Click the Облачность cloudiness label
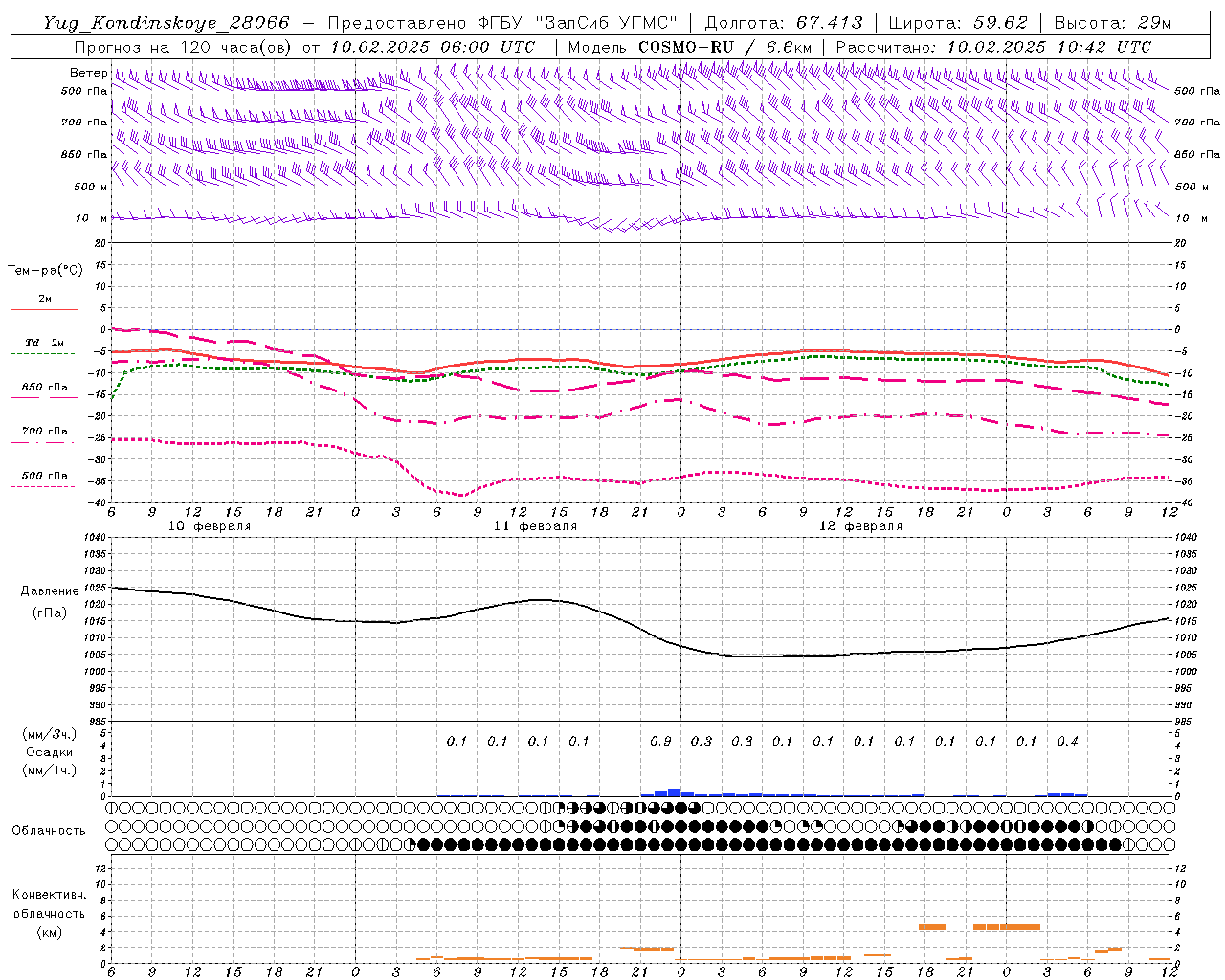The width and height of the screenshot is (1225, 980). (49, 830)
